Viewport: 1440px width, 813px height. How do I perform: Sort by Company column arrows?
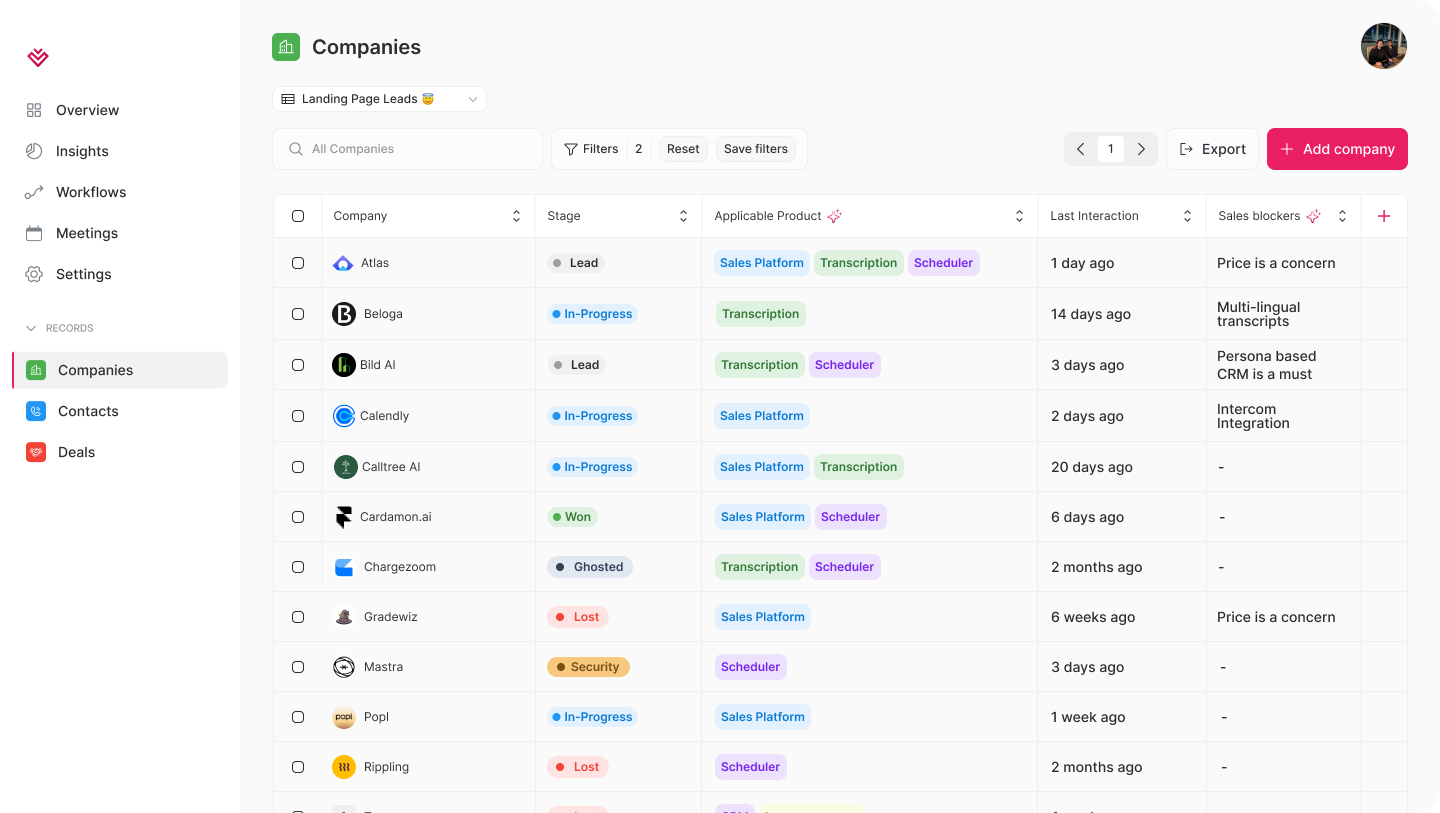point(516,216)
